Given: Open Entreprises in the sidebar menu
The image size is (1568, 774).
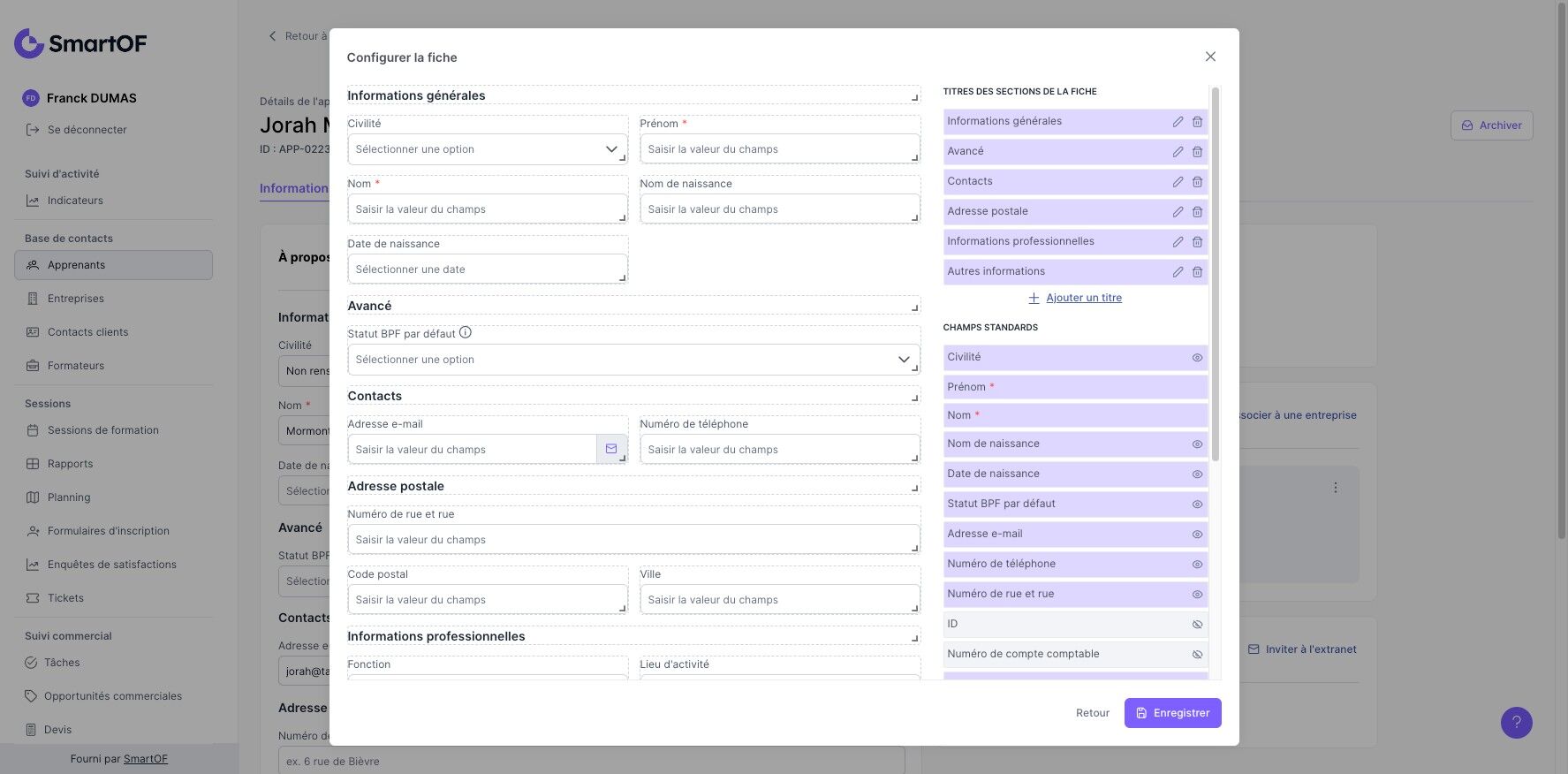Looking at the screenshot, I should coord(76,299).
